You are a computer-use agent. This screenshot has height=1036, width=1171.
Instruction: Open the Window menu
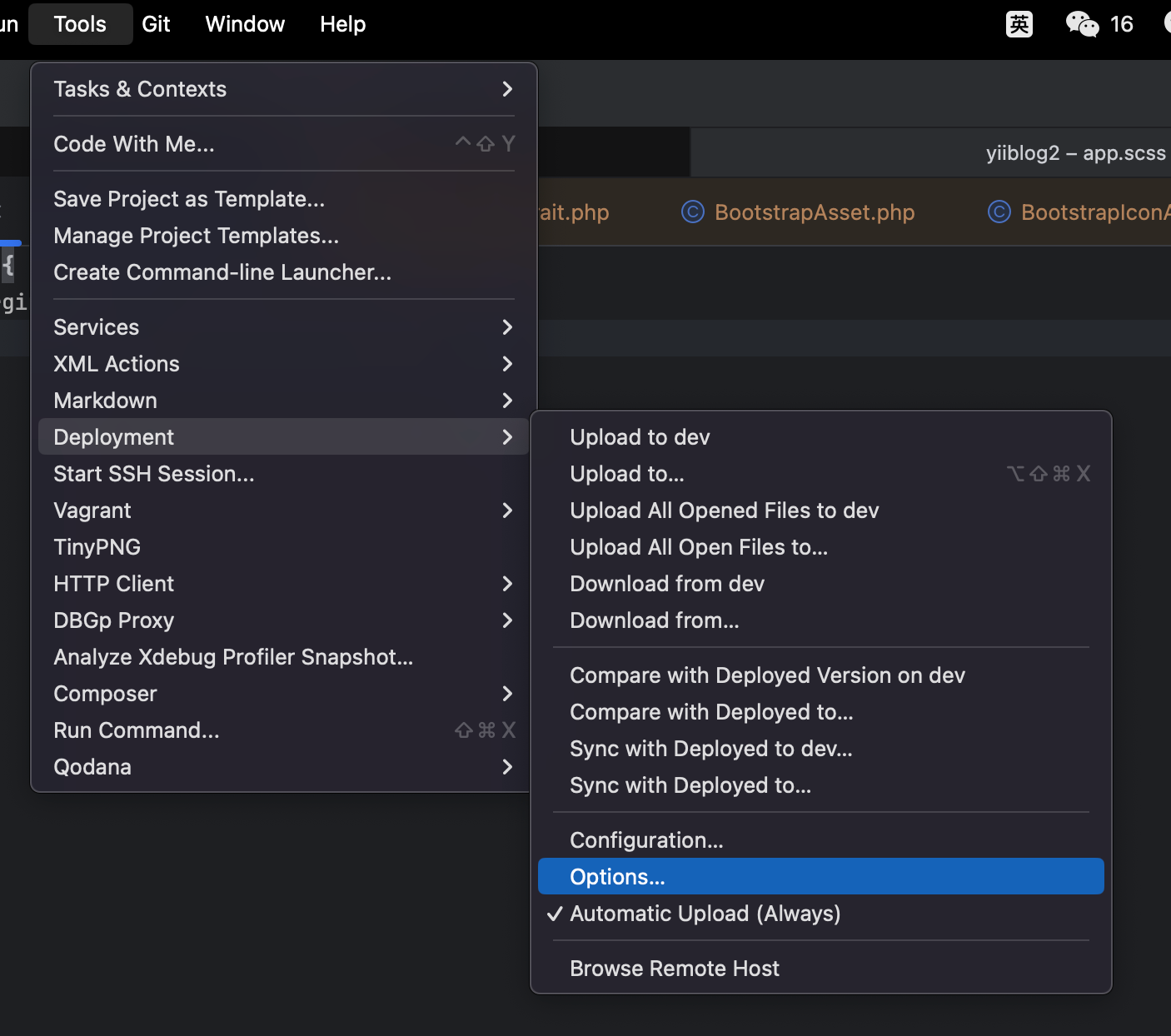[x=245, y=24]
